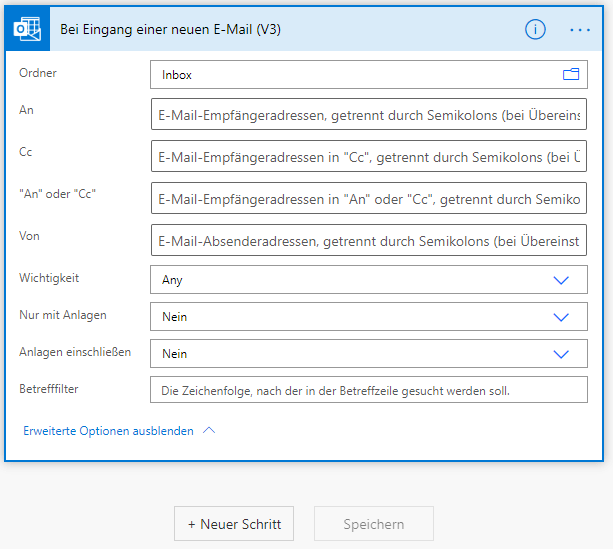Image resolution: width=613 pixels, height=549 pixels.
Task: Open the three-dots menu of the trigger
Action: 580,30
